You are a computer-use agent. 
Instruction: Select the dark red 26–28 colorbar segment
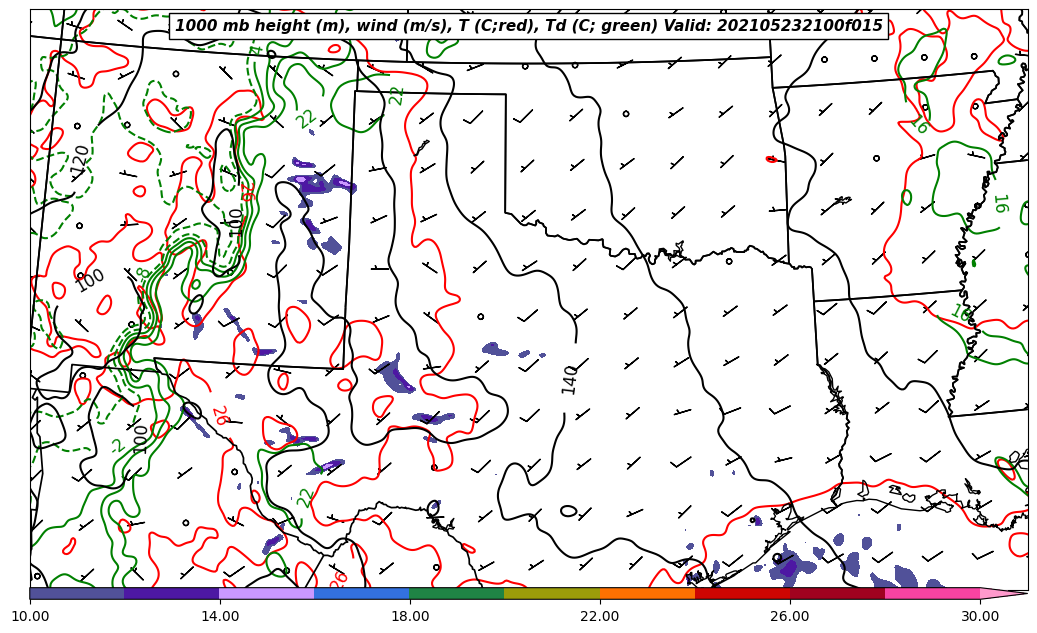tap(838, 593)
